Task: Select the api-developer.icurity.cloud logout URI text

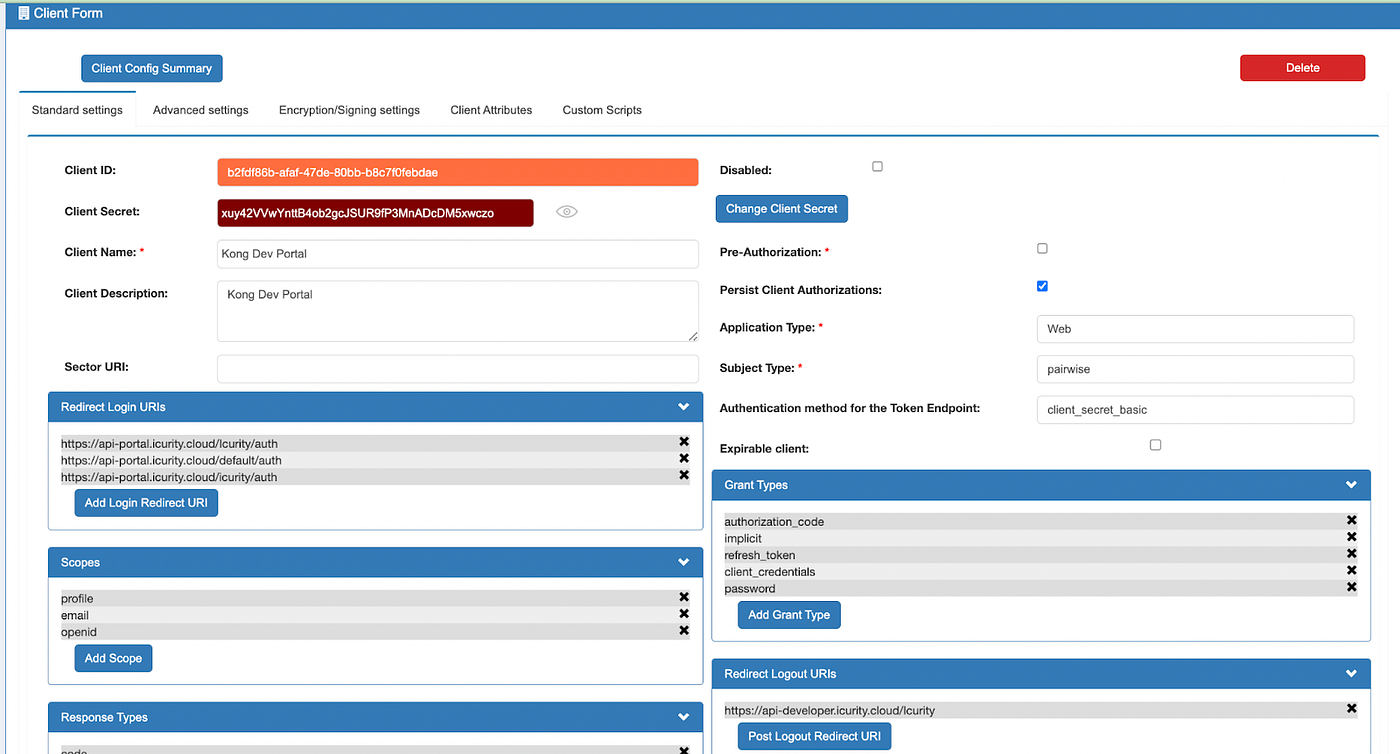Action: [x=829, y=710]
